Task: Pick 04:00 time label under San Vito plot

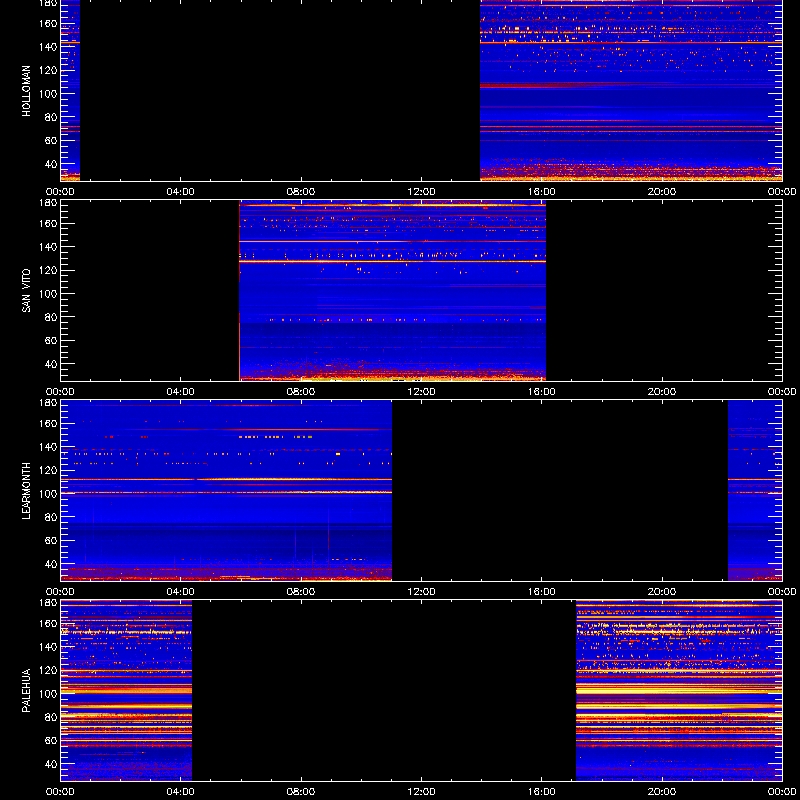Action: coord(181,392)
